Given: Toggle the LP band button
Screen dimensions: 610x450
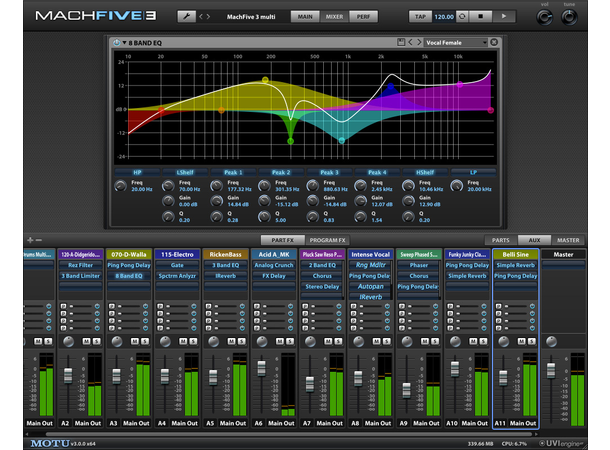Looking at the screenshot, I should click(473, 172).
